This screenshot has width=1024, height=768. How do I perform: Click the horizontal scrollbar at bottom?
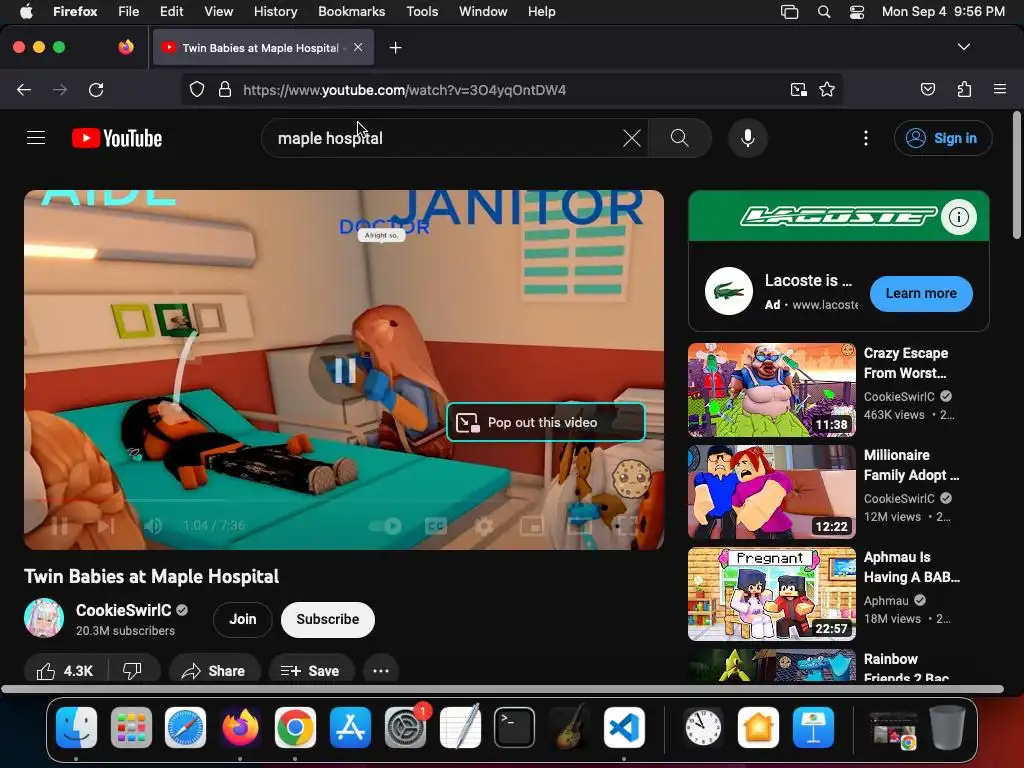tap(503, 689)
